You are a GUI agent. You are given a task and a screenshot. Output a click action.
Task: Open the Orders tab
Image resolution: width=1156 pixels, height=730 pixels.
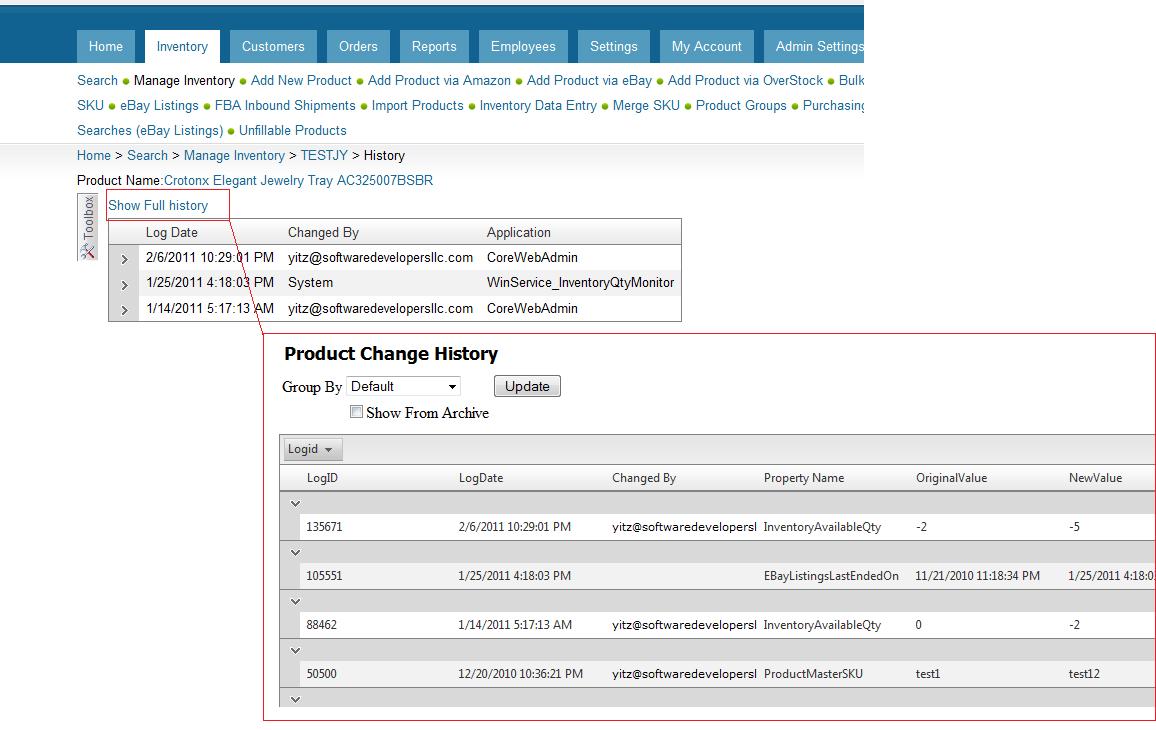[358, 46]
